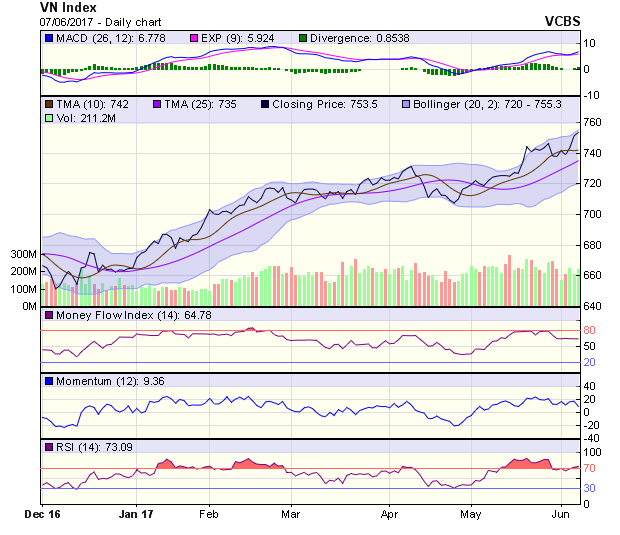Click the VCBS label at top right
Screen dimensions: 620x535
click(591, 20)
